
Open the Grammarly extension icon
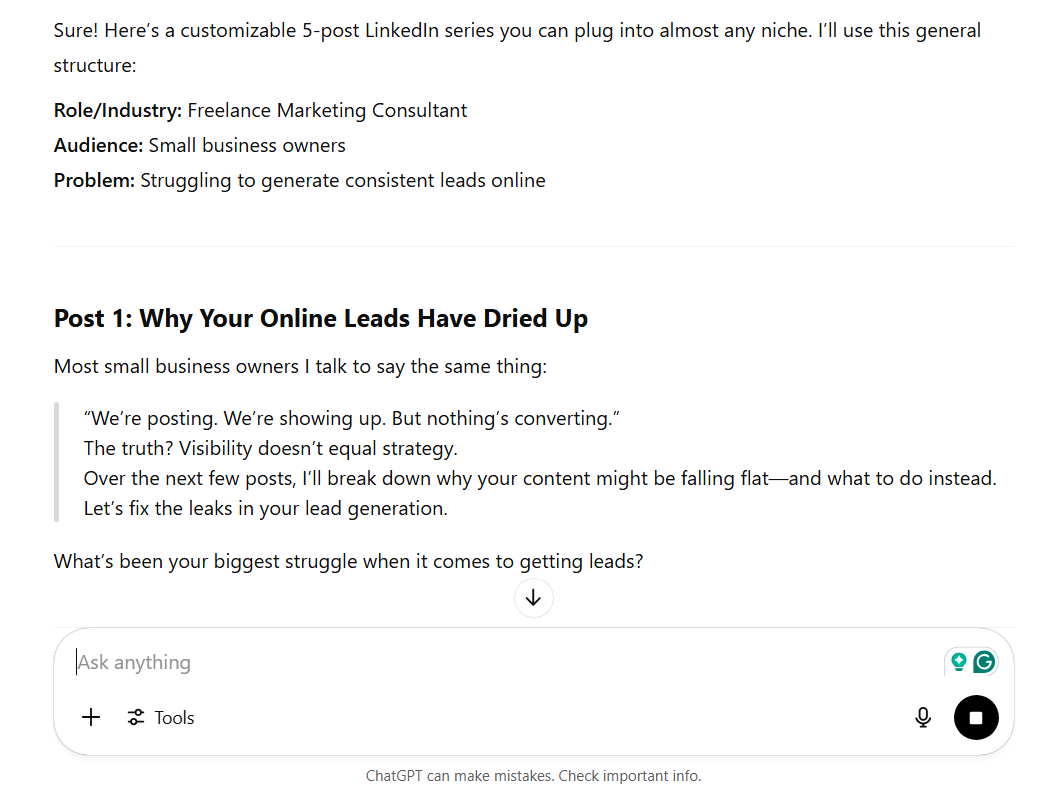pyautogui.click(x=984, y=662)
